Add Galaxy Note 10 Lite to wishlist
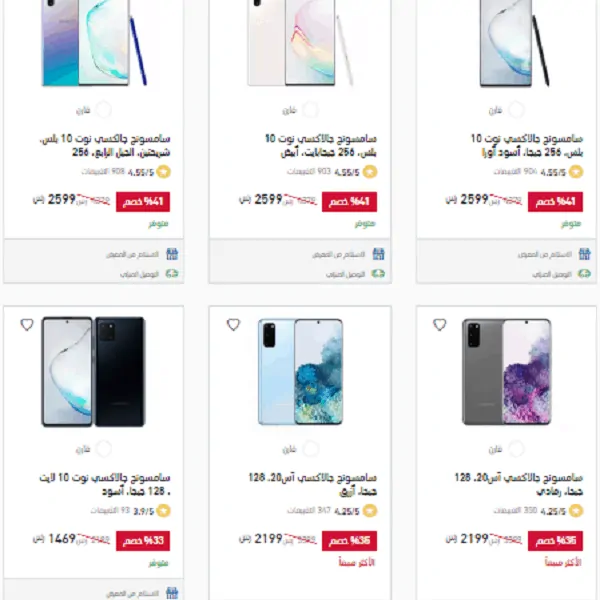 tap(27, 324)
